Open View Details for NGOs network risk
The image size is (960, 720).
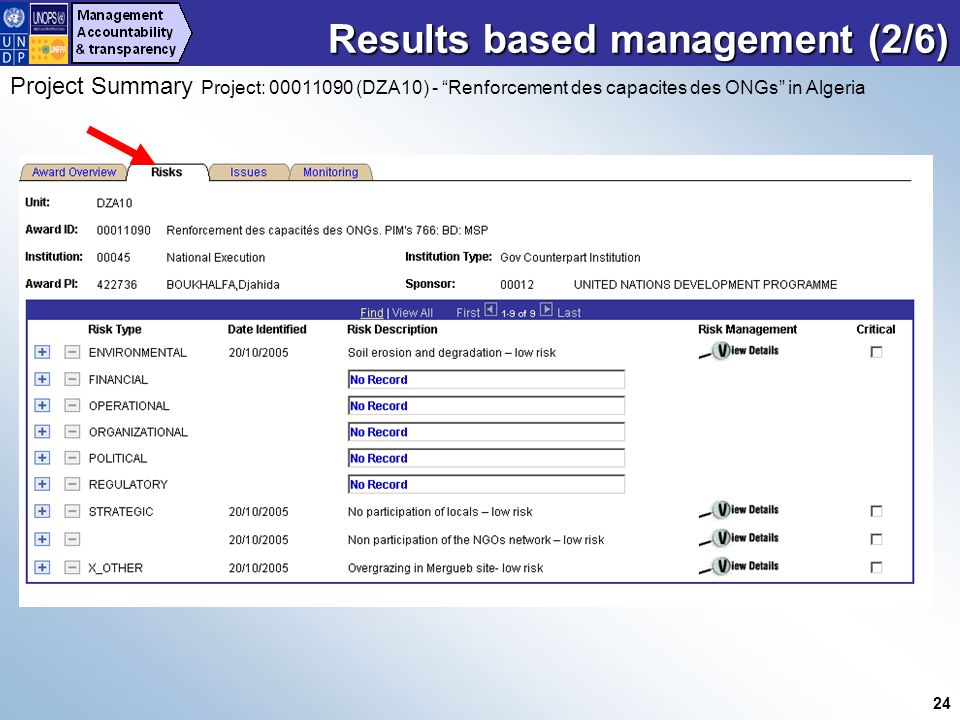739,538
